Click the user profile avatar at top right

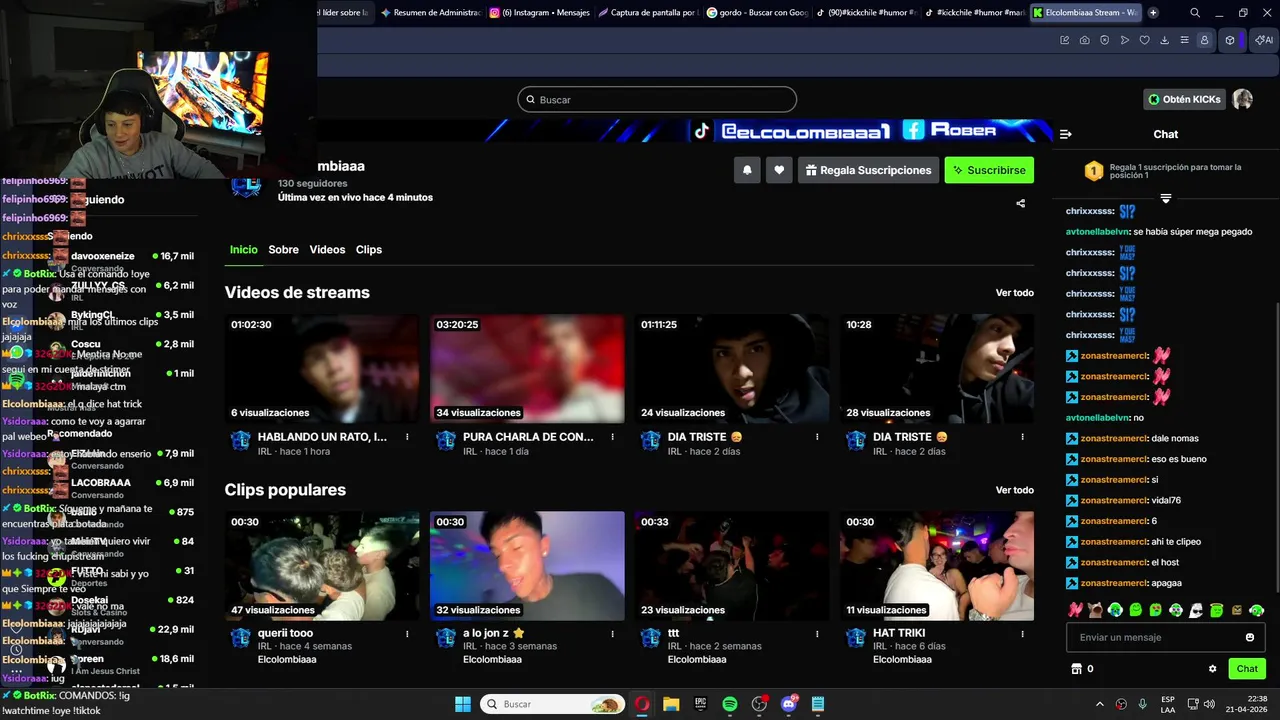(1243, 99)
